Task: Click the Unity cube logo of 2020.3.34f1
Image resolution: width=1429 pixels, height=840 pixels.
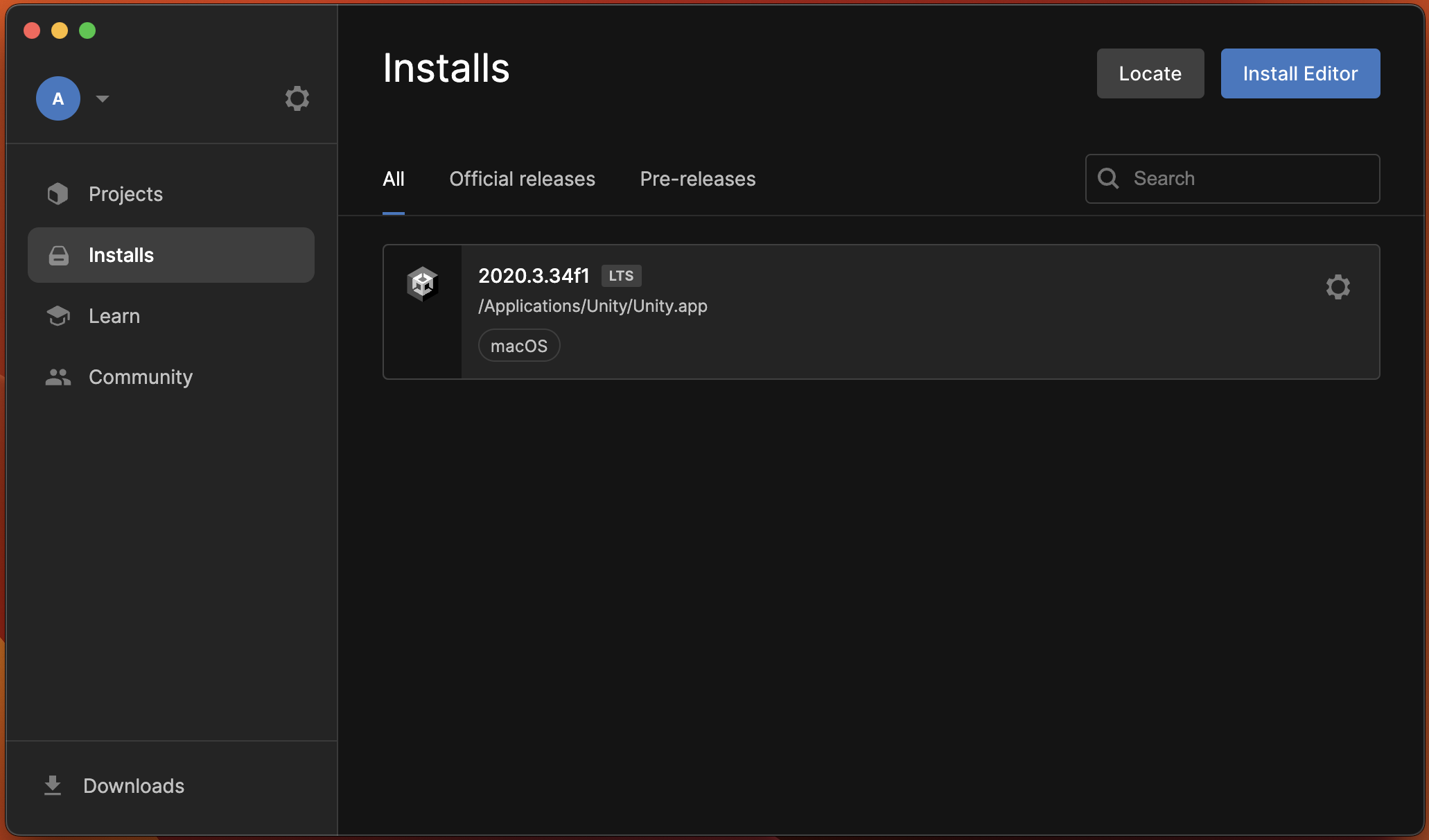Action: pos(422,284)
